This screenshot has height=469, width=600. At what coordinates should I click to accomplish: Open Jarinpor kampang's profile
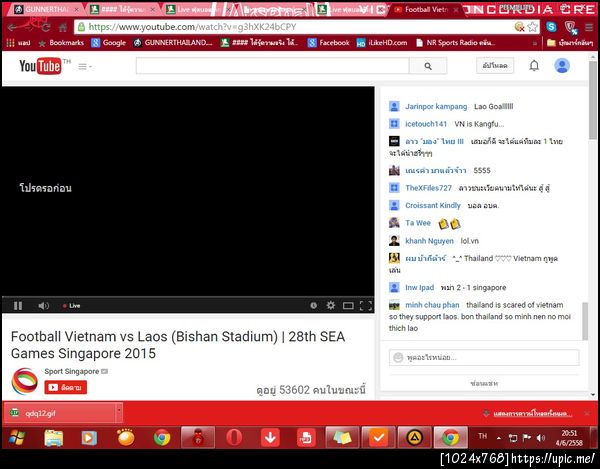pos(436,107)
